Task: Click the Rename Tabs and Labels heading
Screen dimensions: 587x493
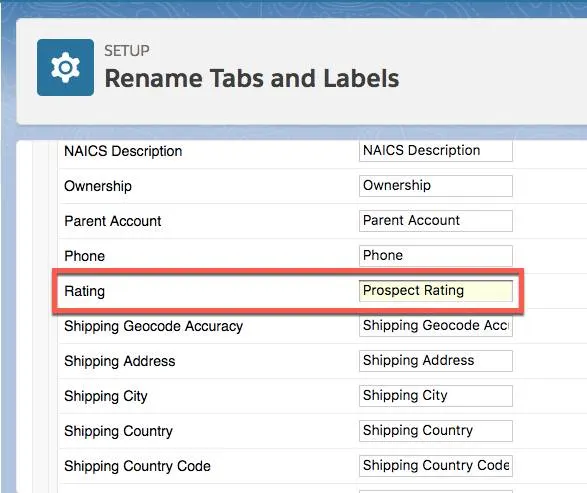Action: click(x=252, y=78)
